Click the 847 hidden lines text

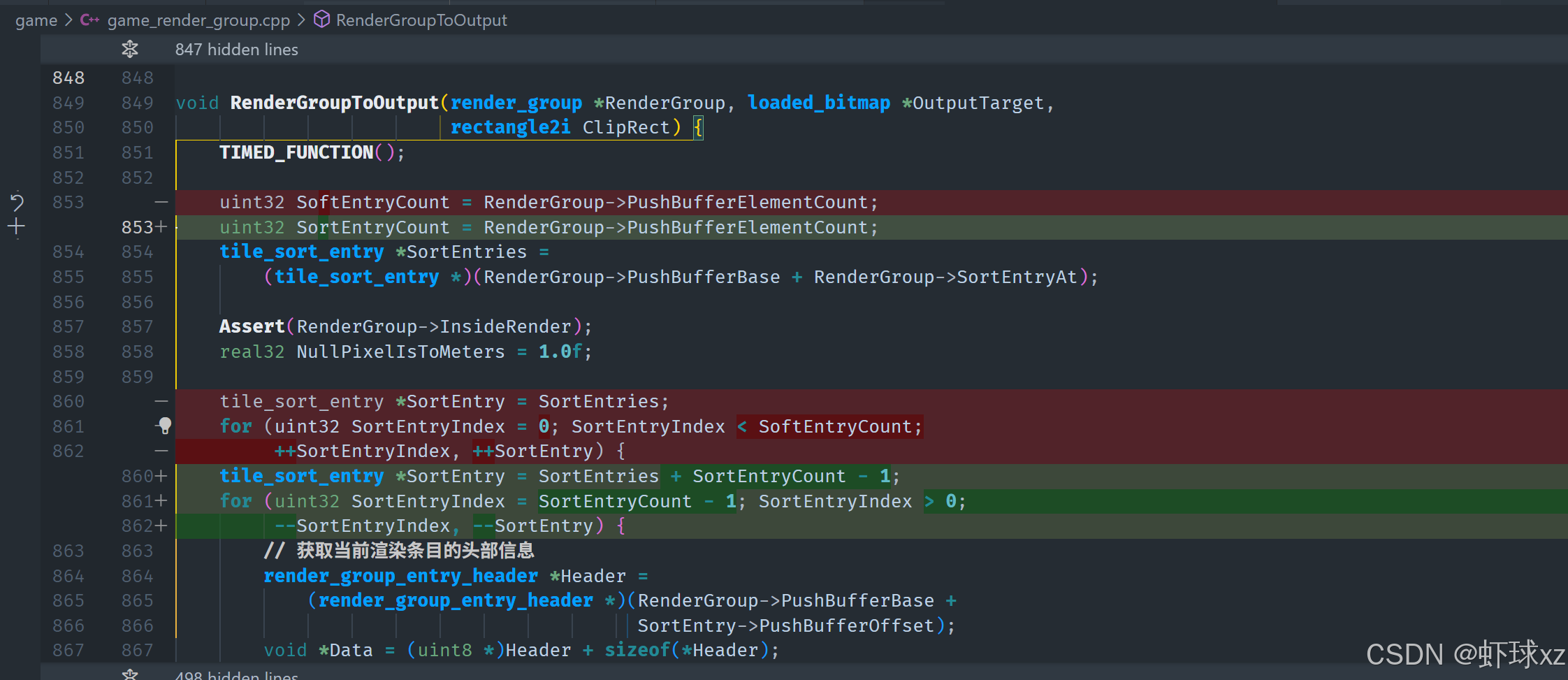[x=236, y=50]
